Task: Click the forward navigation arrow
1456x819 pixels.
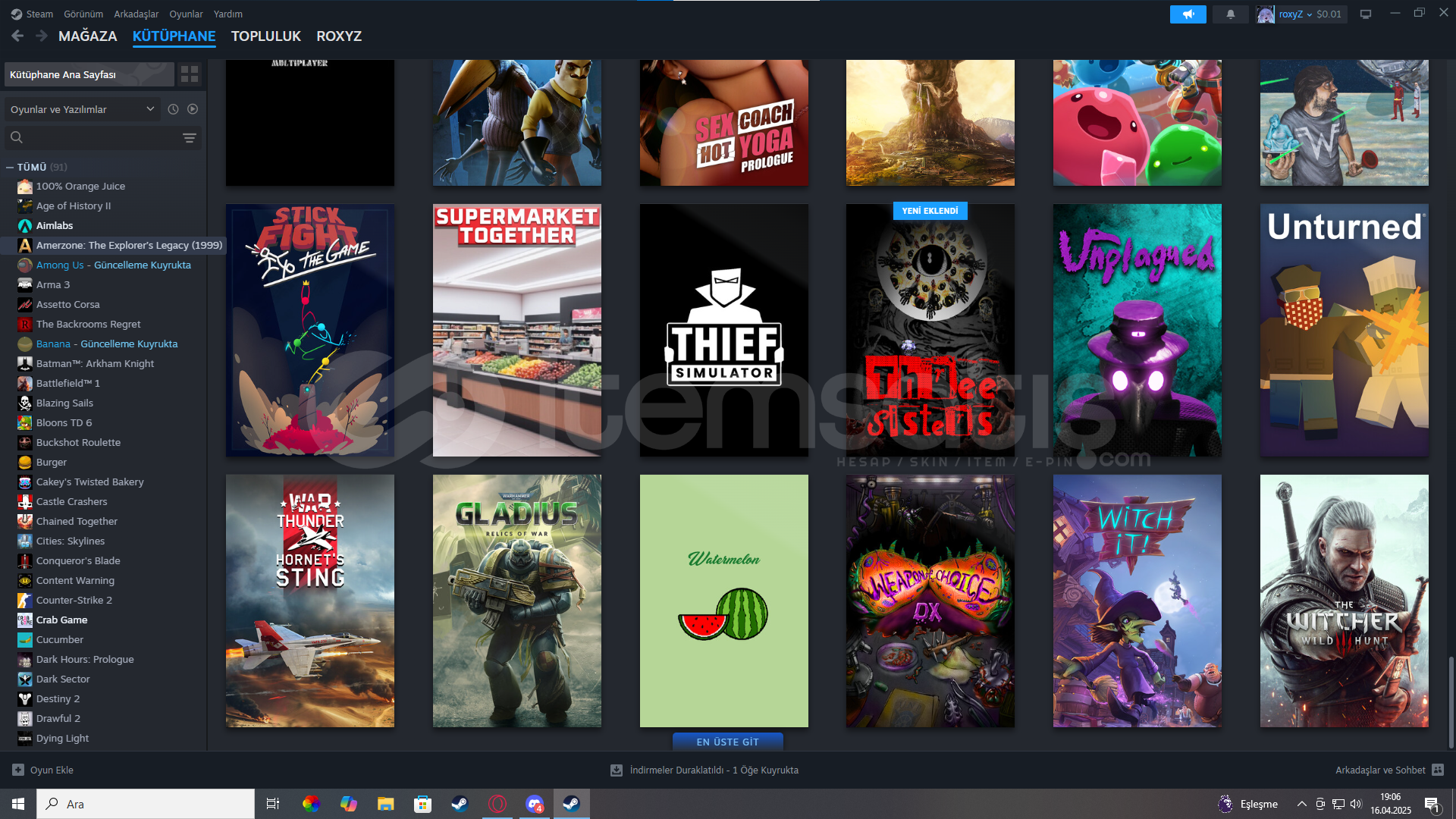Action: (42, 36)
